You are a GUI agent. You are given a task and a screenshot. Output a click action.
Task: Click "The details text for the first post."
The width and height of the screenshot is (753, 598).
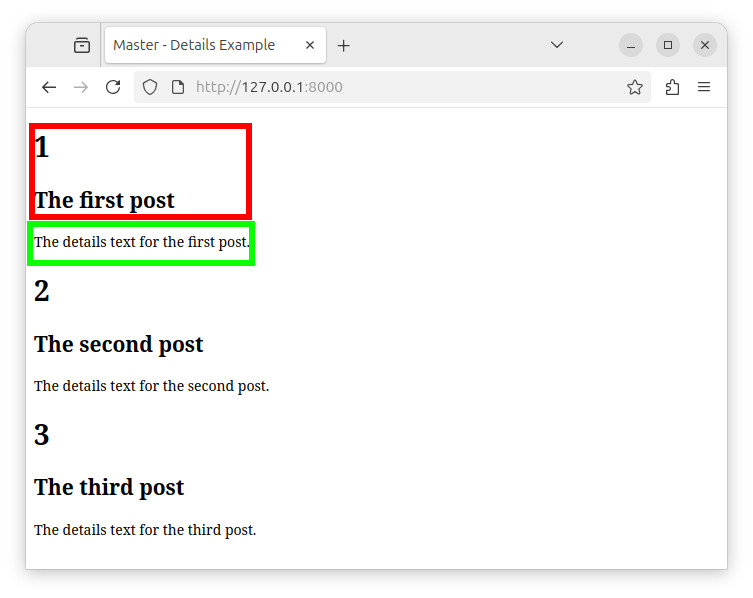[142, 242]
